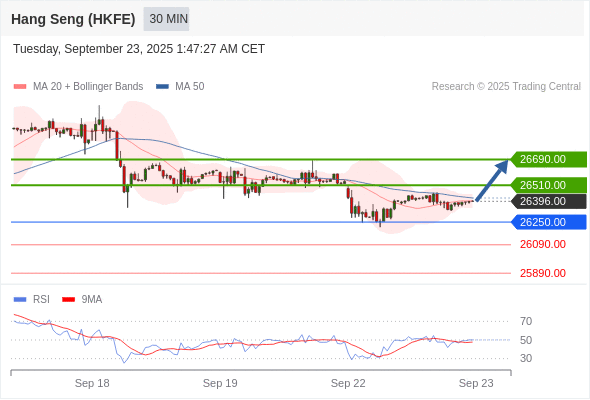This screenshot has width=590, height=400.
Task: Click the Hang Seng (HKFE) title
Action: point(73,19)
